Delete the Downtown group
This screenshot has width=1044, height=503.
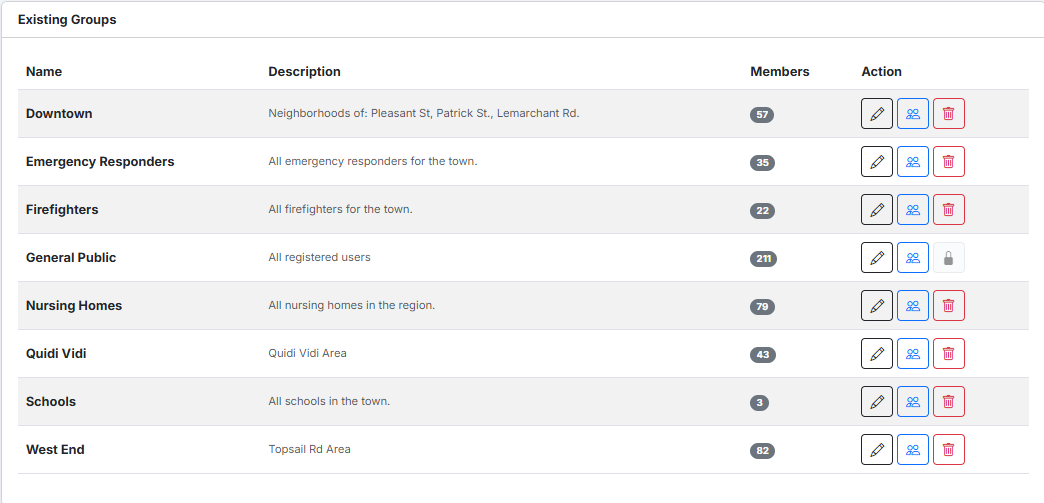click(948, 114)
